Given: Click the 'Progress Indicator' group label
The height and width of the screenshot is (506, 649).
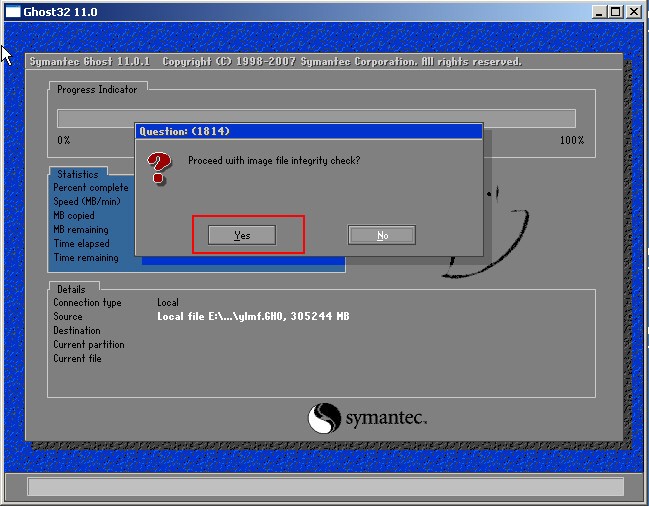Looking at the screenshot, I should [x=97, y=89].
